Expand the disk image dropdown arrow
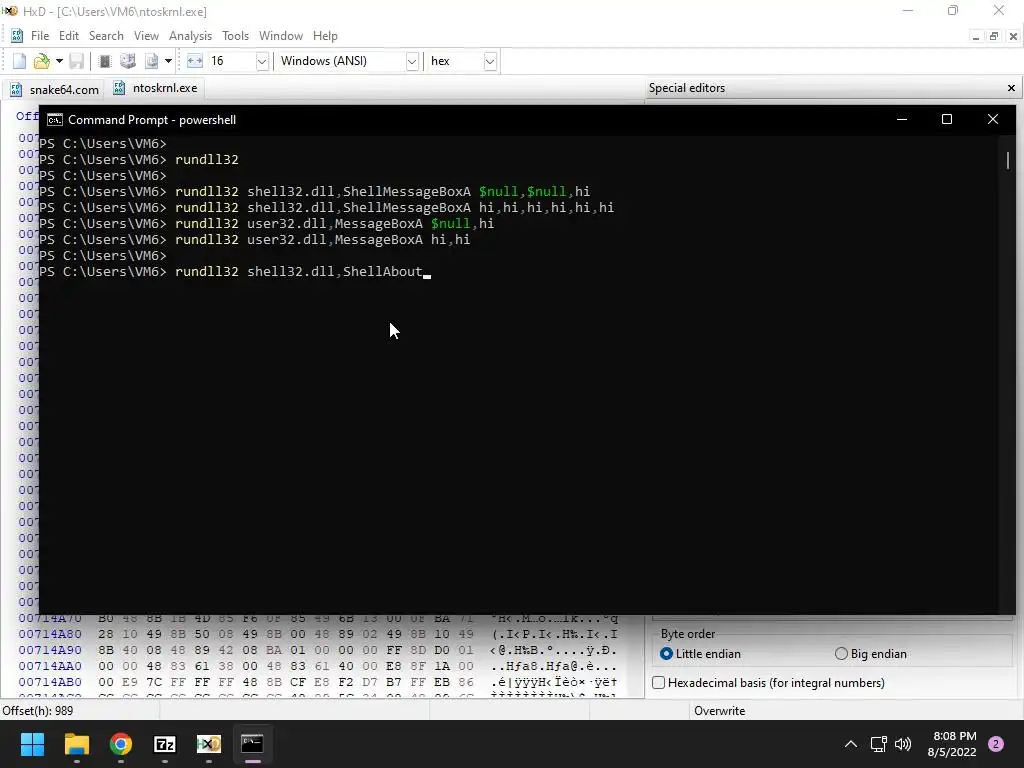The height and width of the screenshot is (768, 1024). (x=168, y=61)
